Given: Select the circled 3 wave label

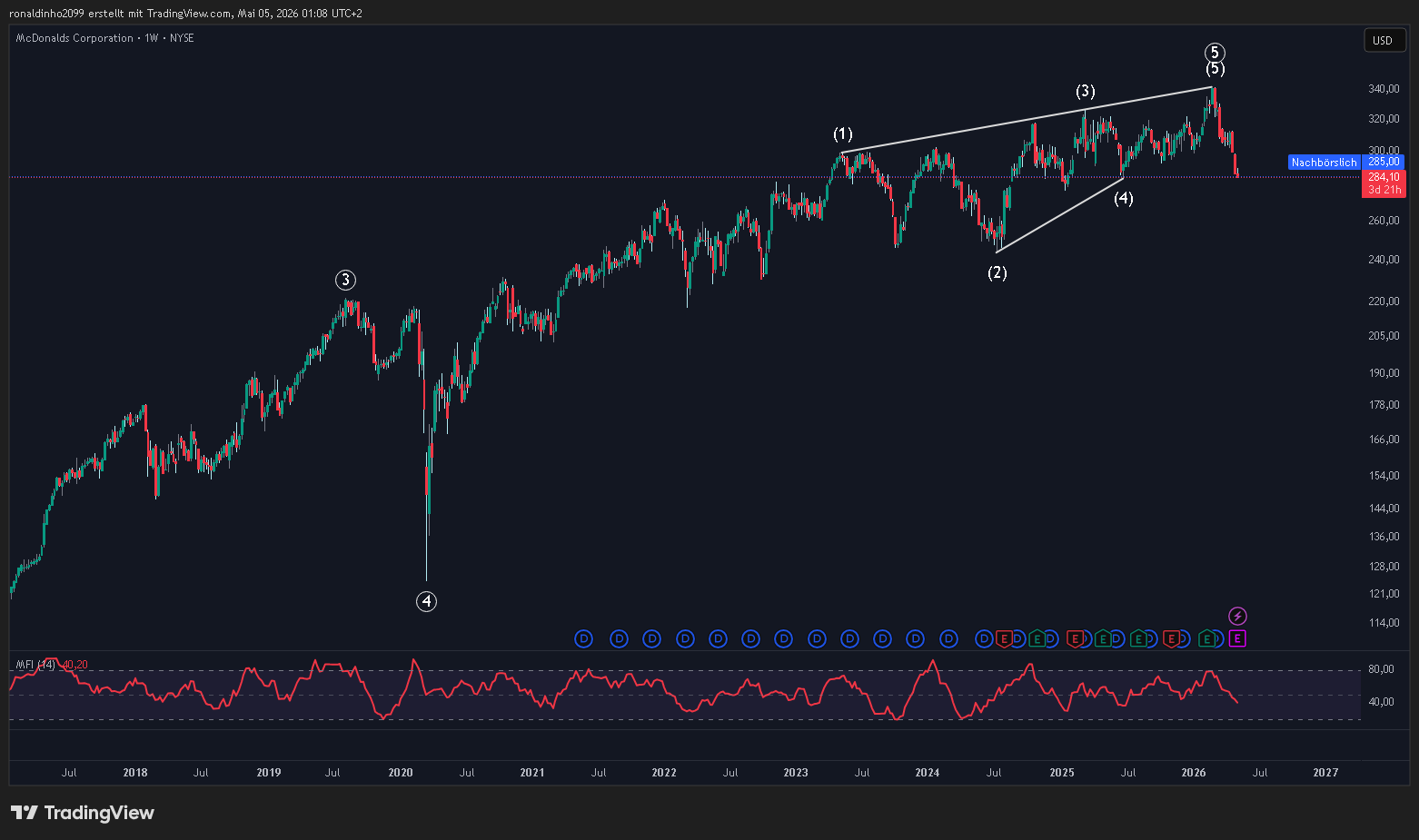Looking at the screenshot, I should coord(345,280).
